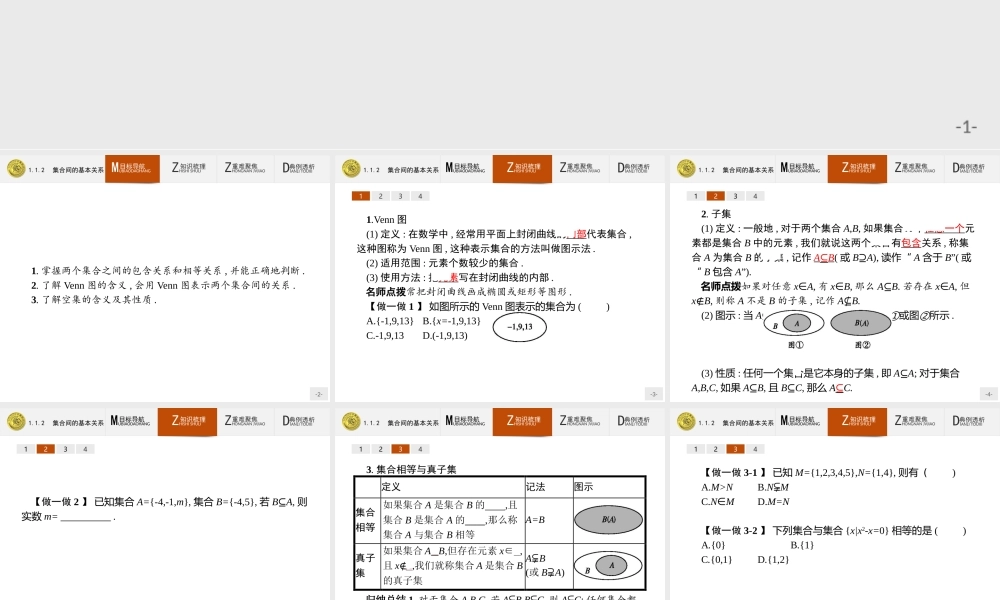Screen dimensions: 1000x600
Task: Click the gold seal badge logo
Action: (16, 168)
